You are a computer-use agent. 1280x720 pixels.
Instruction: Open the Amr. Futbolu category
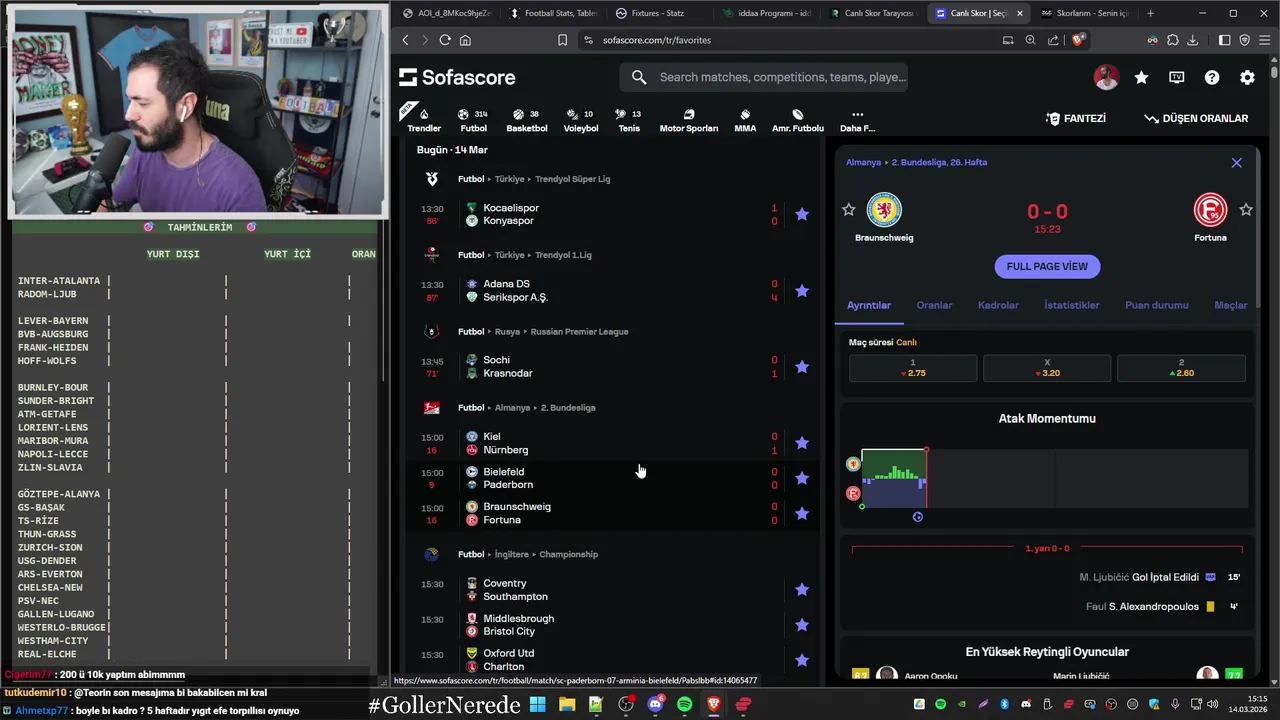coord(797,120)
